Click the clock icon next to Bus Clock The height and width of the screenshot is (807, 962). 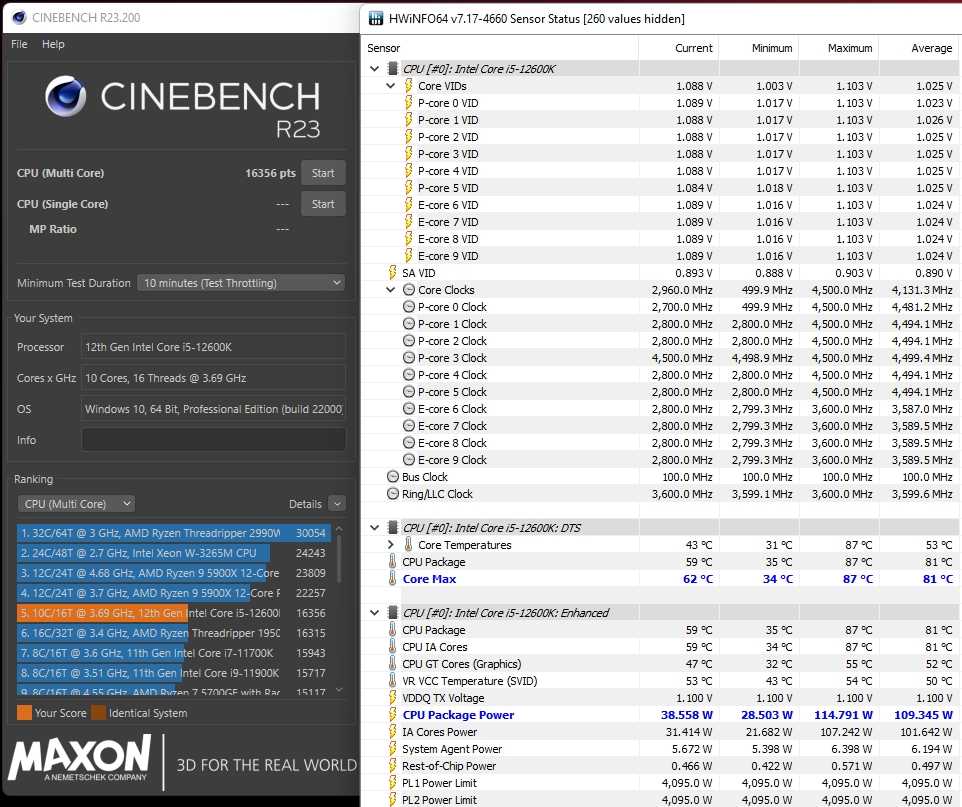[x=392, y=477]
